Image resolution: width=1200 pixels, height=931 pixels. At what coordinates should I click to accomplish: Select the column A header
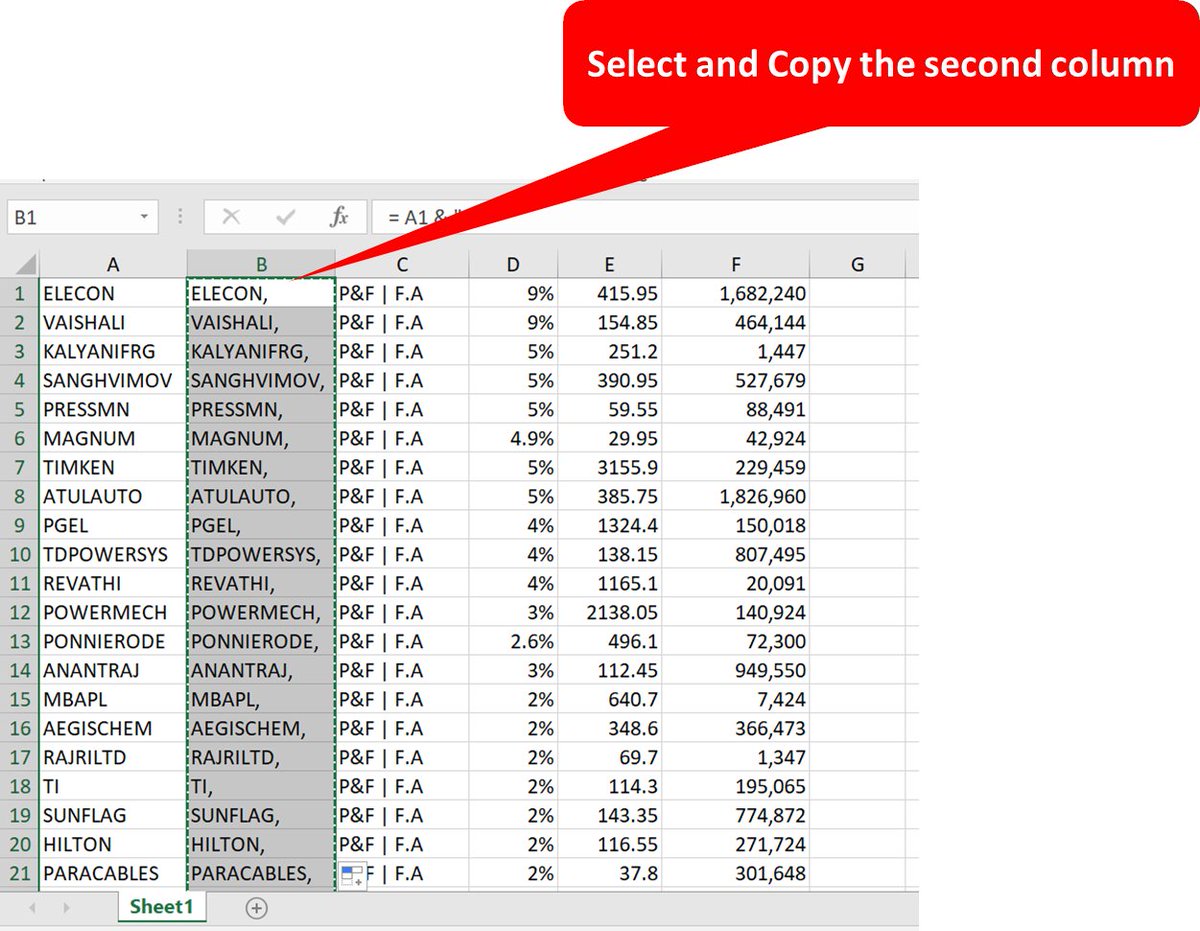point(113,264)
